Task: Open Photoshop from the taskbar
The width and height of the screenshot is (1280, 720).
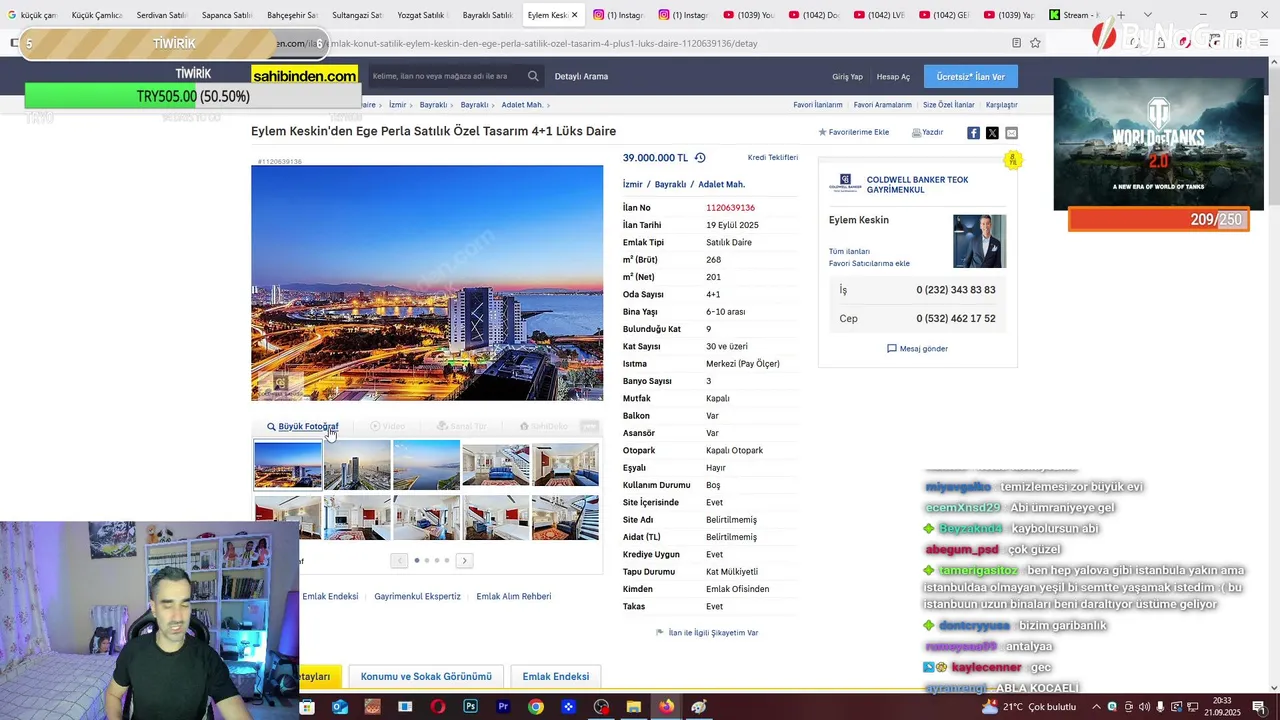Action: [470, 707]
